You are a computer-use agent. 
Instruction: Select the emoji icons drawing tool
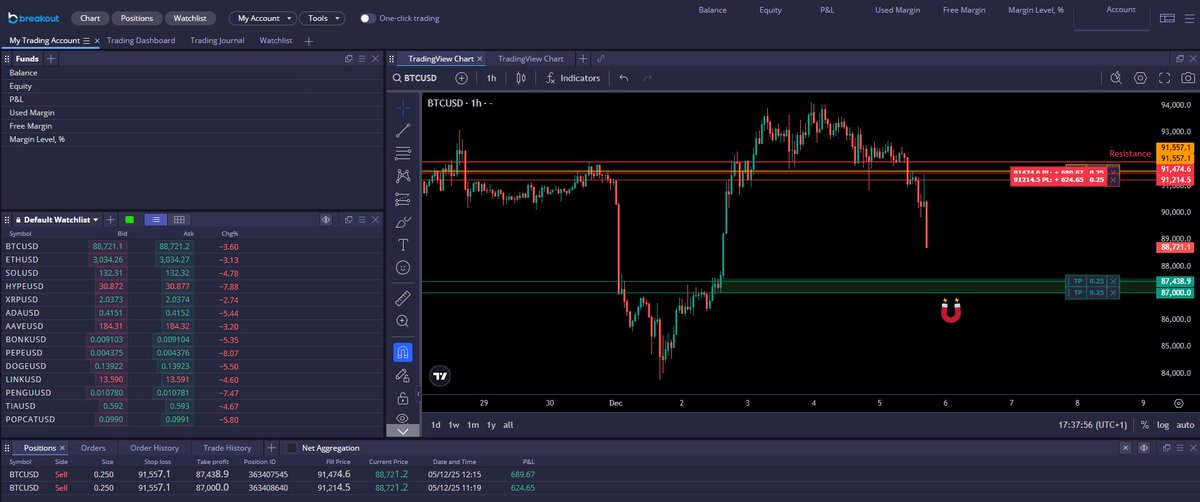pyautogui.click(x=403, y=268)
